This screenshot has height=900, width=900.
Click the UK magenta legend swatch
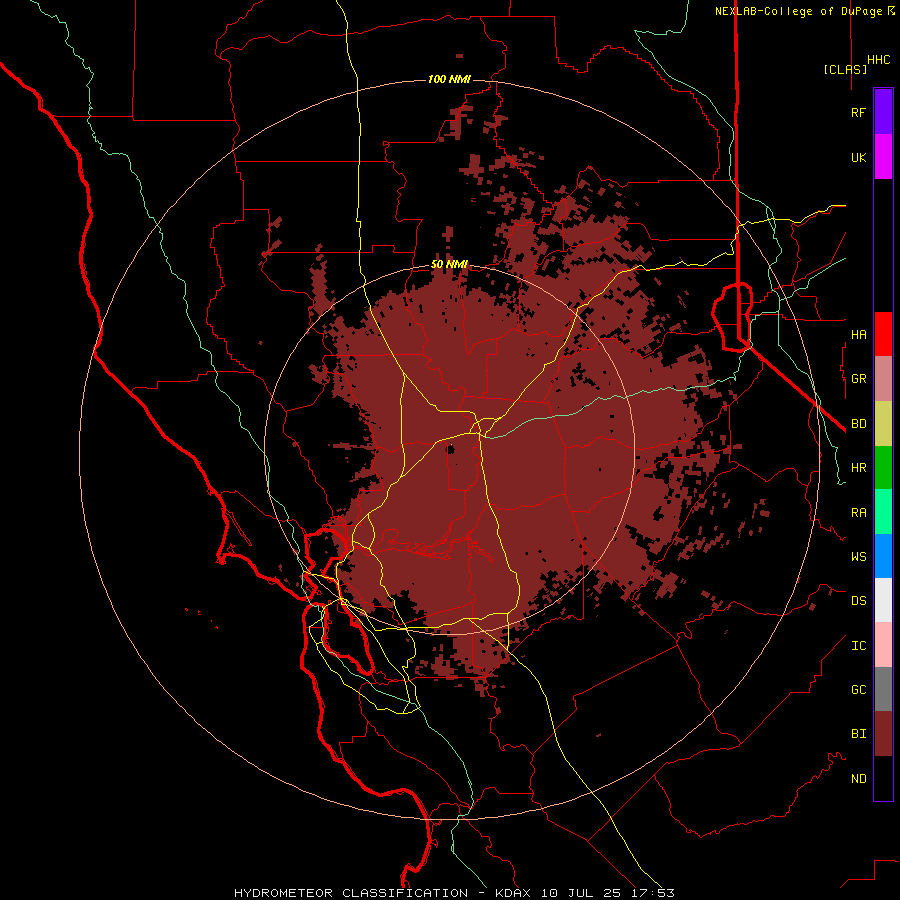[883, 157]
